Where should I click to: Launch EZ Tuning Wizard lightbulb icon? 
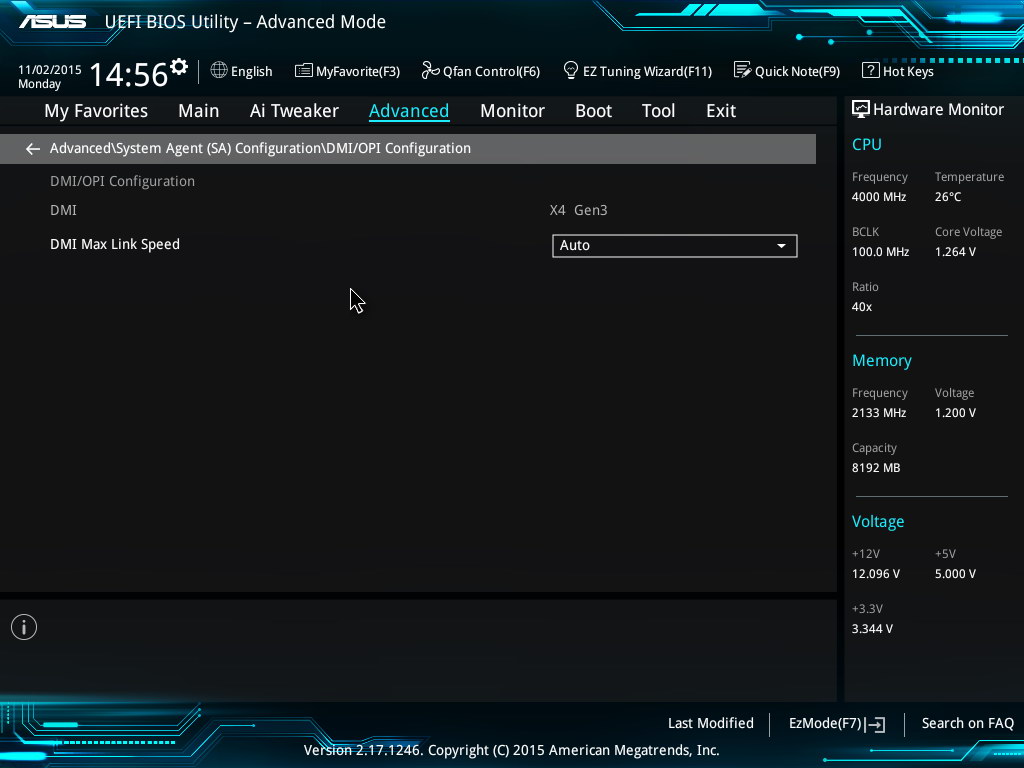point(571,70)
